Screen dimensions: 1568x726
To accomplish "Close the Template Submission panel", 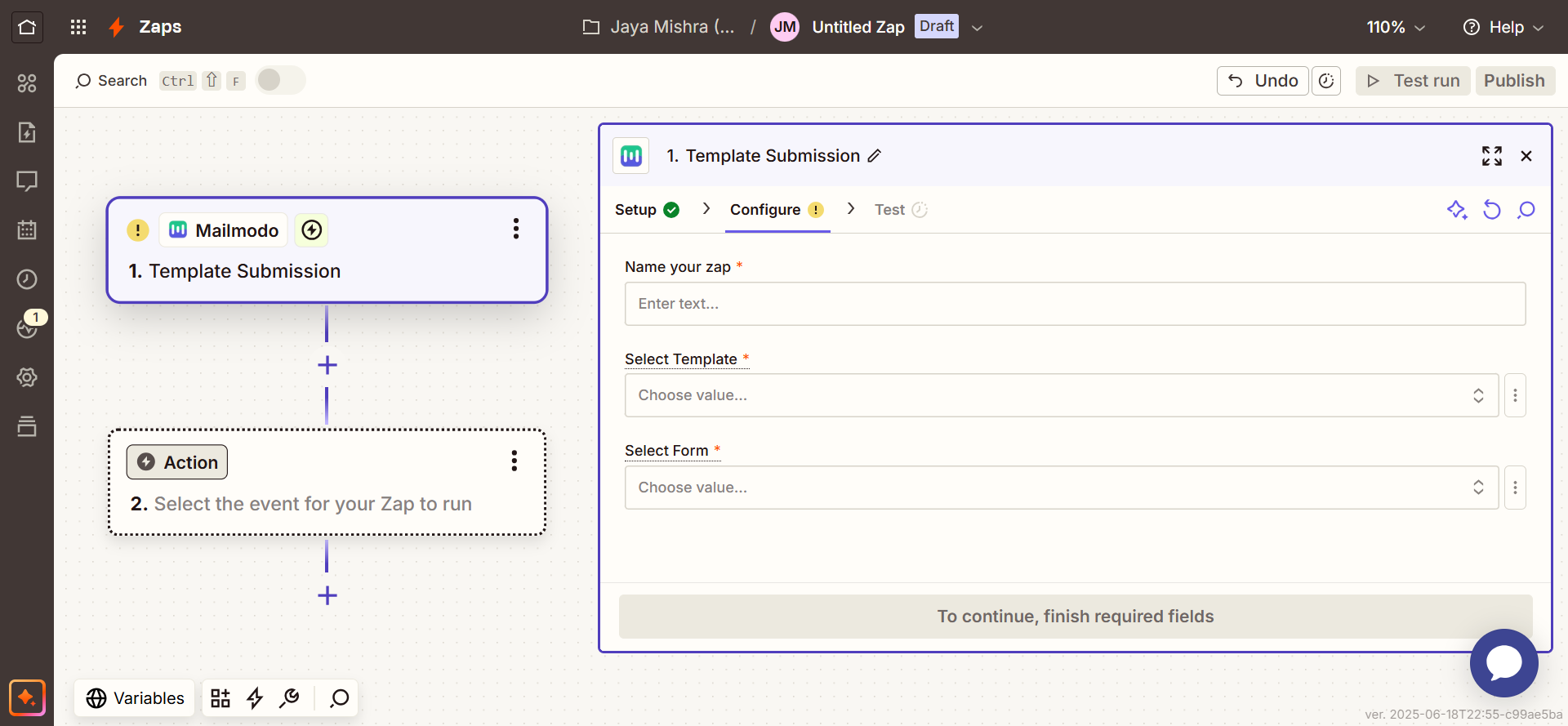I will tap(1526, 156).
